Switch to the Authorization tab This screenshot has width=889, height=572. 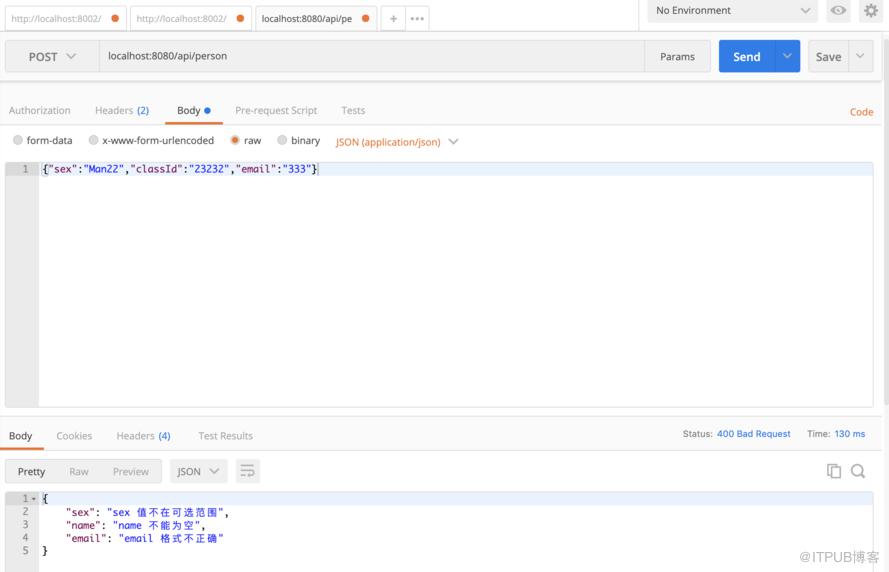pos(40,111)
